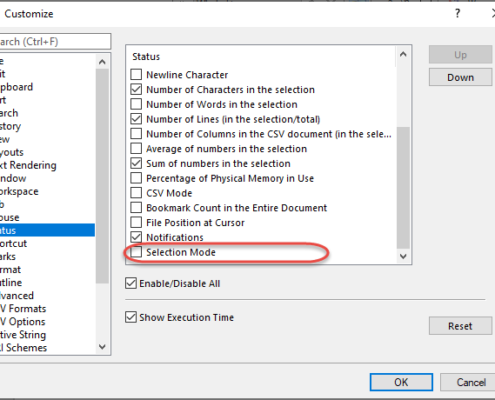Toggle the Enable/Disable All checkbox
The image size is (495, 400).
[131, 283]
